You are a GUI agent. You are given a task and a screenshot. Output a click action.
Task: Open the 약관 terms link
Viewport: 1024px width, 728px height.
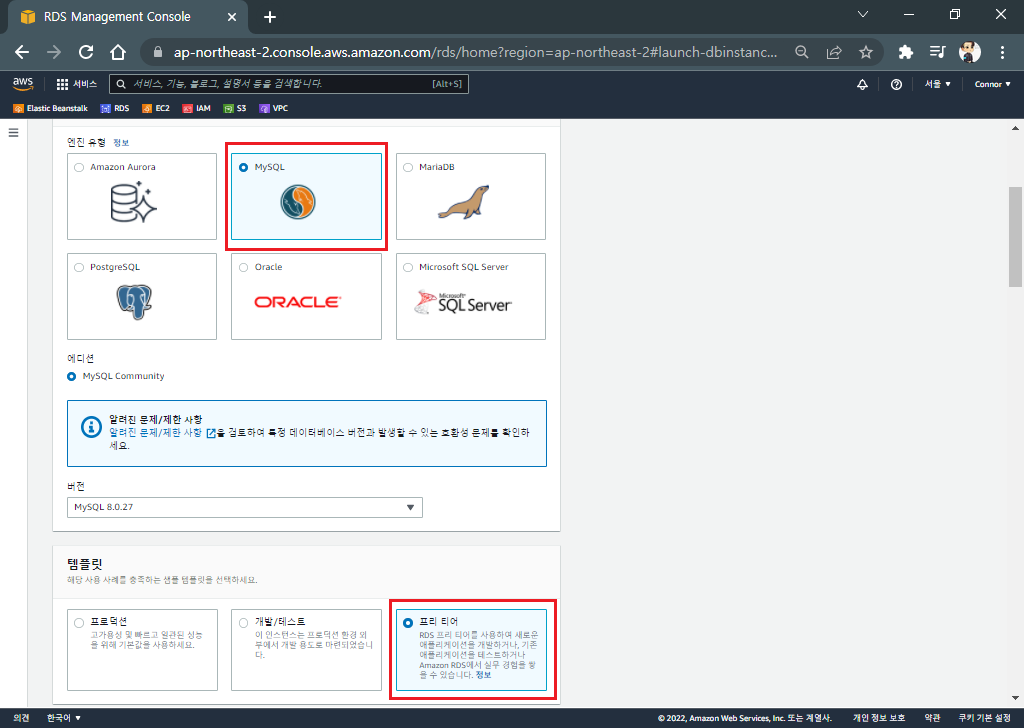(x=933, y=718)
